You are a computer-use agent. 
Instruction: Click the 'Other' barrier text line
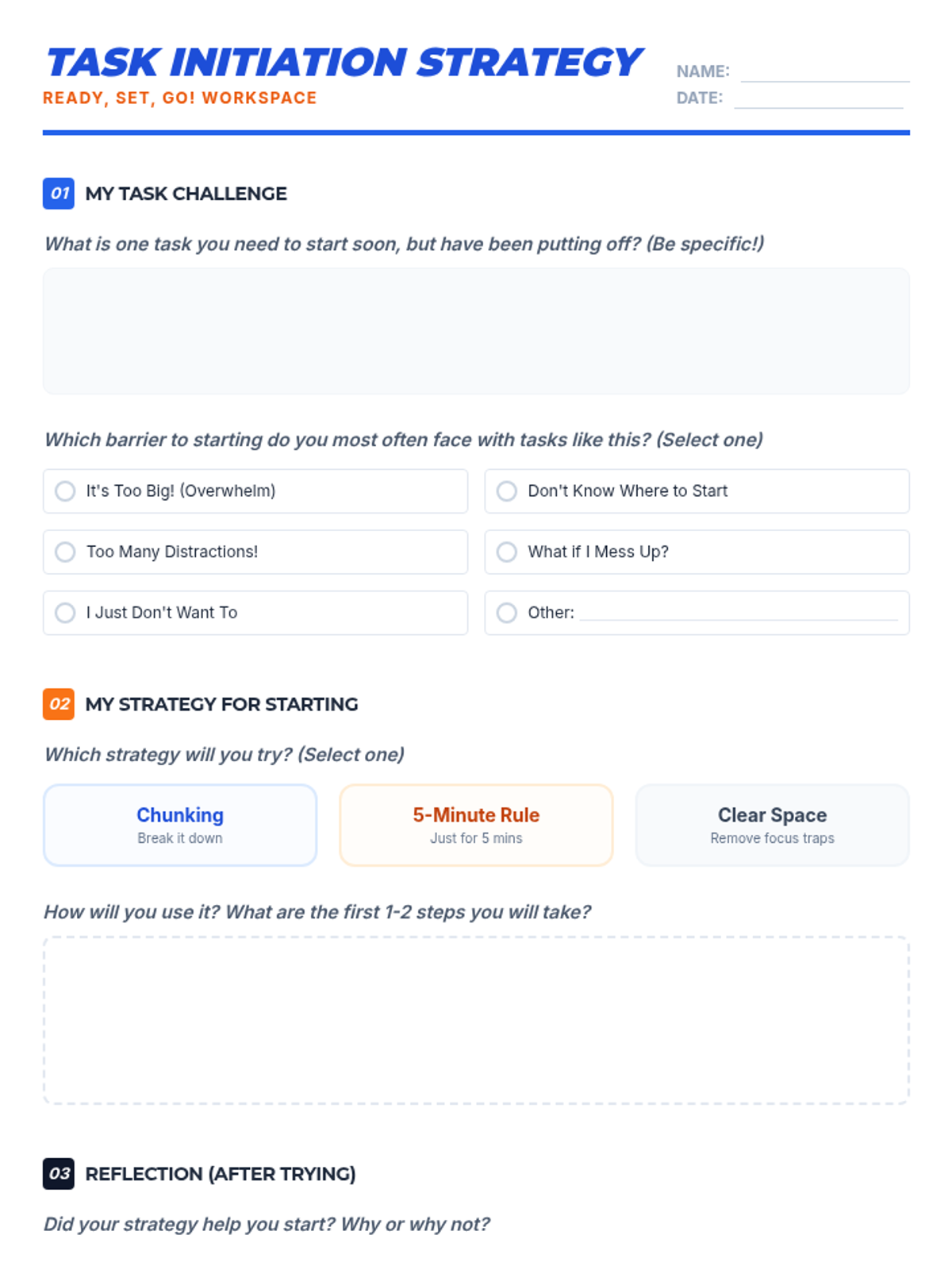(738, 613)
